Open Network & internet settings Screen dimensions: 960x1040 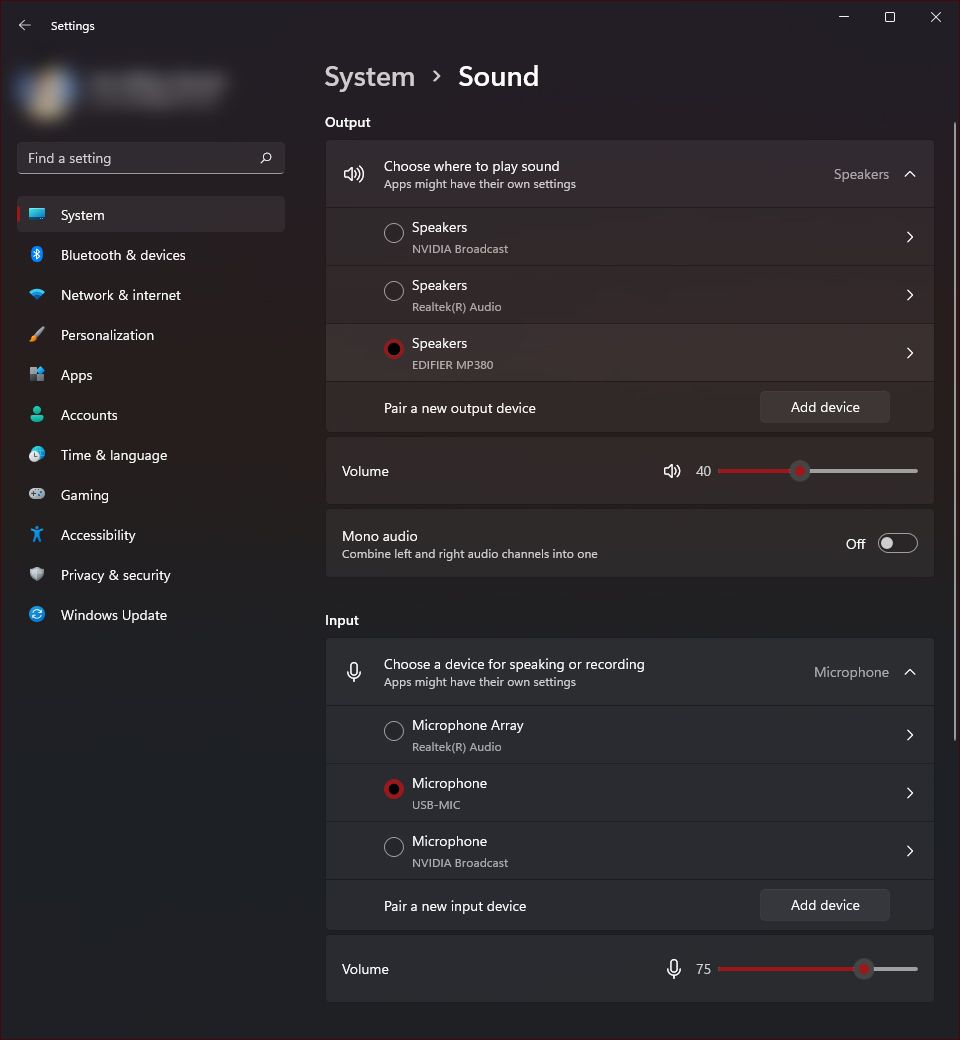120,295
